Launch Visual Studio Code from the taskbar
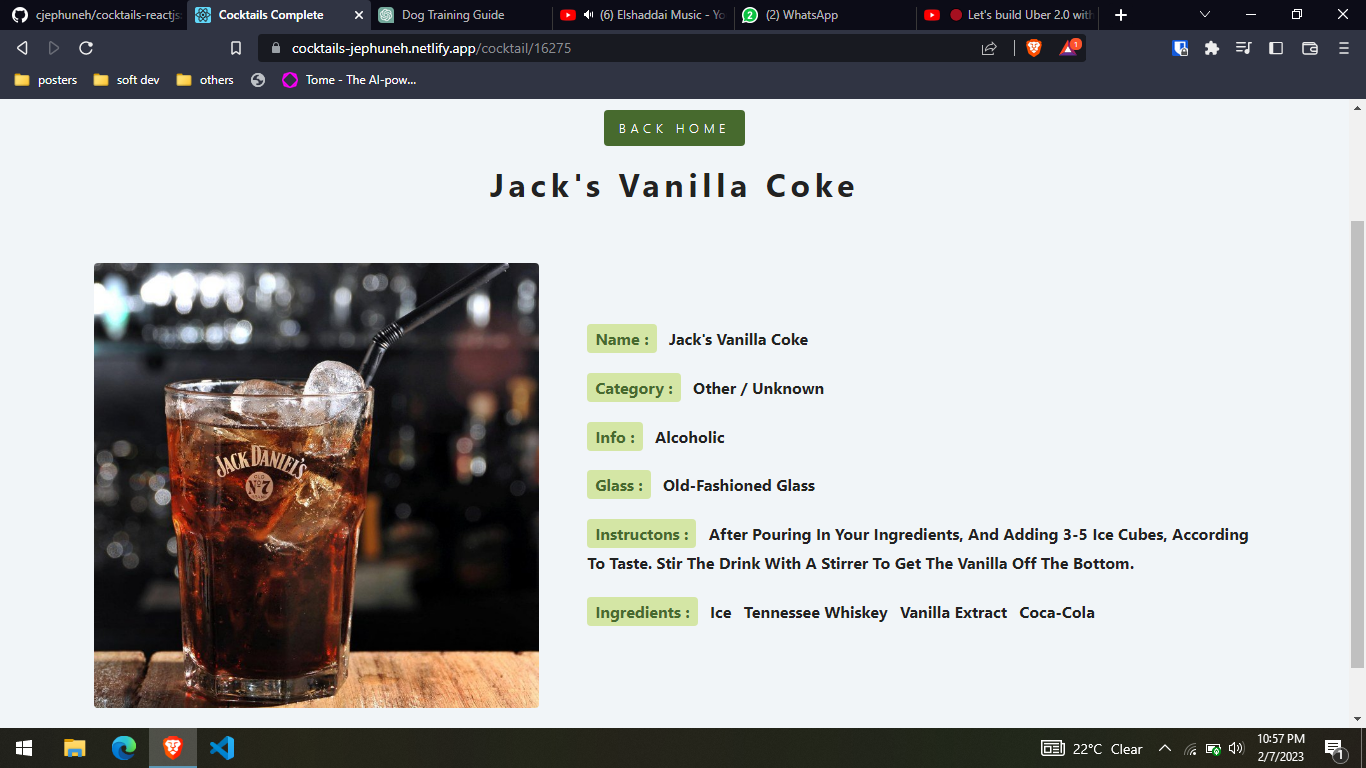1366x768 pixels. point(221,747)
